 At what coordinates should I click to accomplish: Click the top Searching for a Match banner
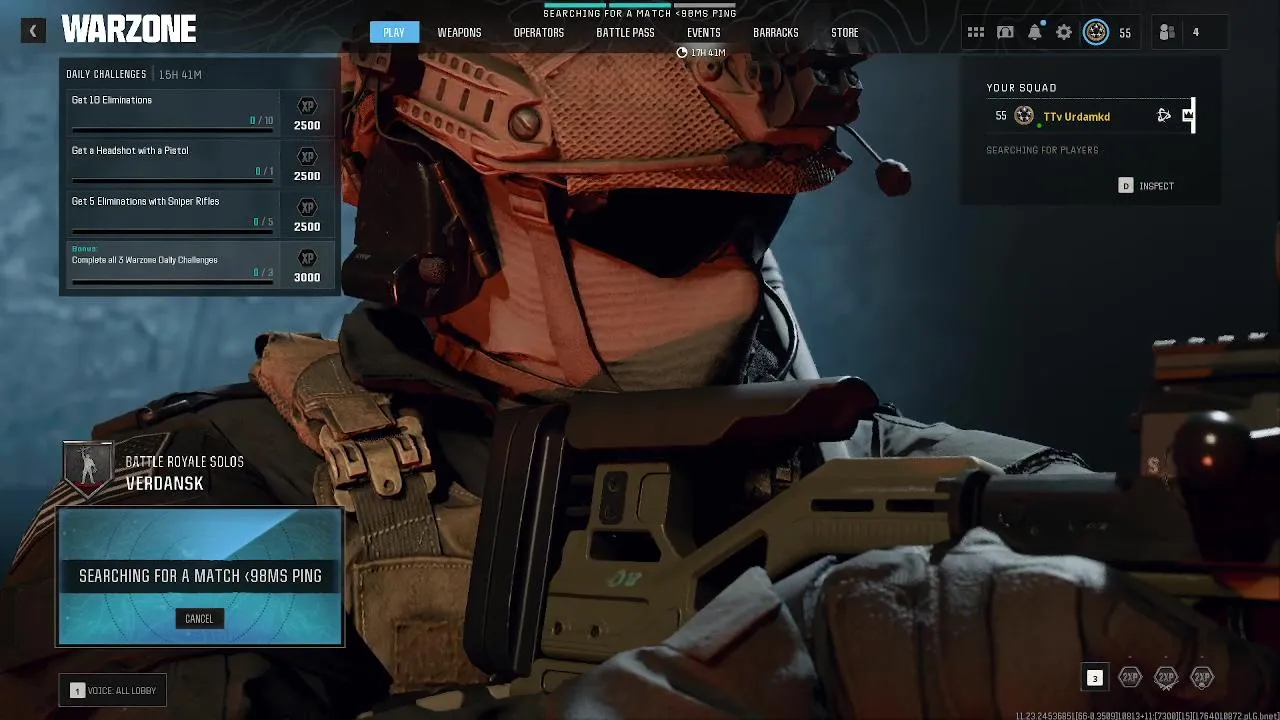click(x=640, y=13)
